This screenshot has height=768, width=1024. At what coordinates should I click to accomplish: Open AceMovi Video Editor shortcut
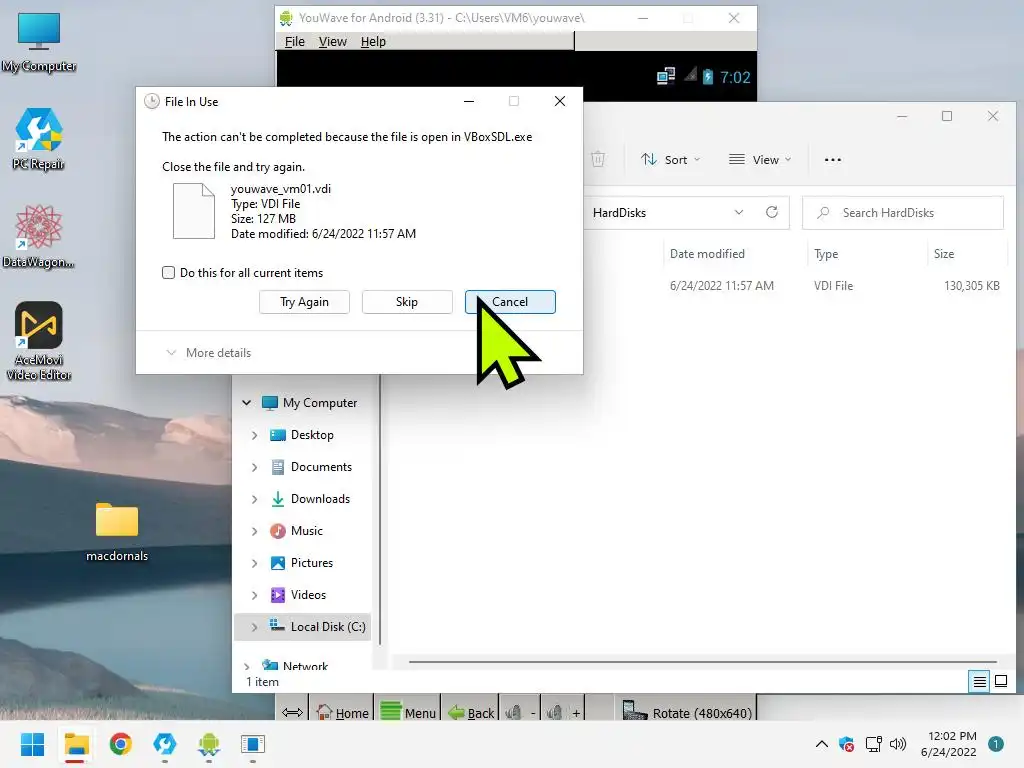(39, 341)
